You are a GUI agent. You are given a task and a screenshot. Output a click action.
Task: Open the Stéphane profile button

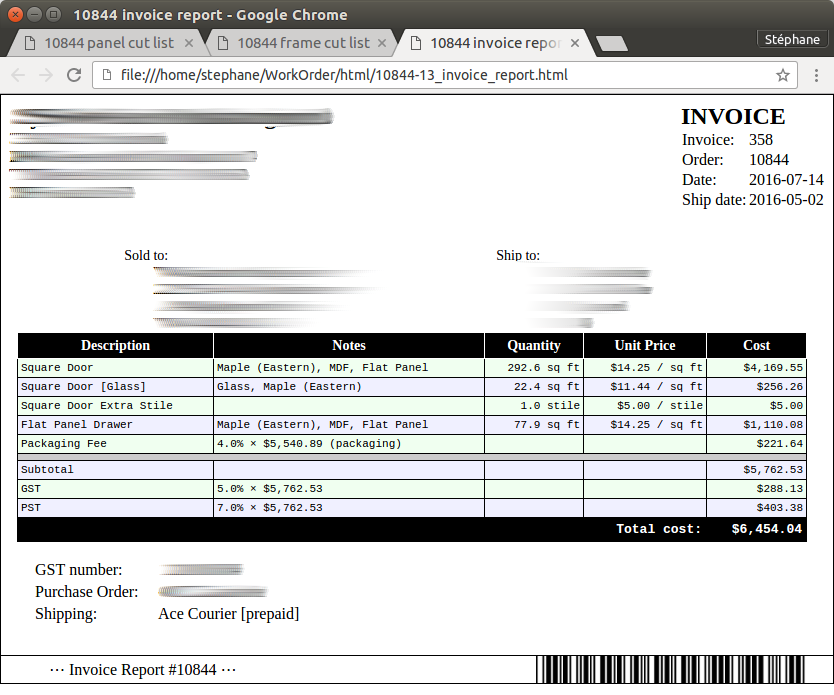click(792, 40)
